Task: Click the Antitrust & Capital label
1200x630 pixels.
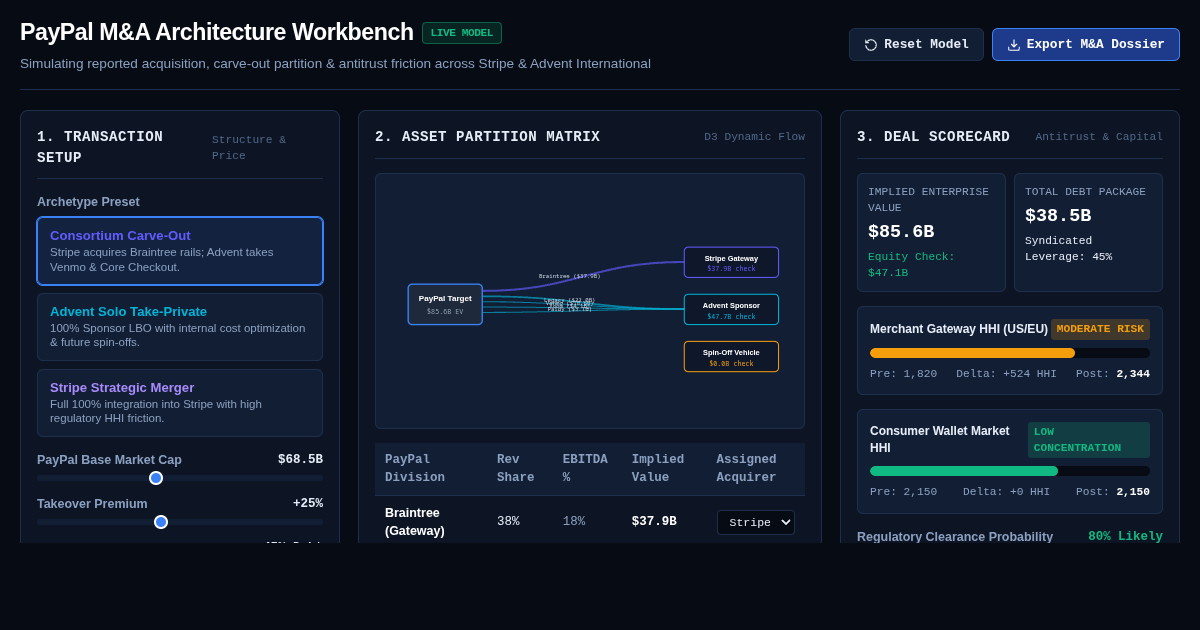Action: coord(1099,137)
